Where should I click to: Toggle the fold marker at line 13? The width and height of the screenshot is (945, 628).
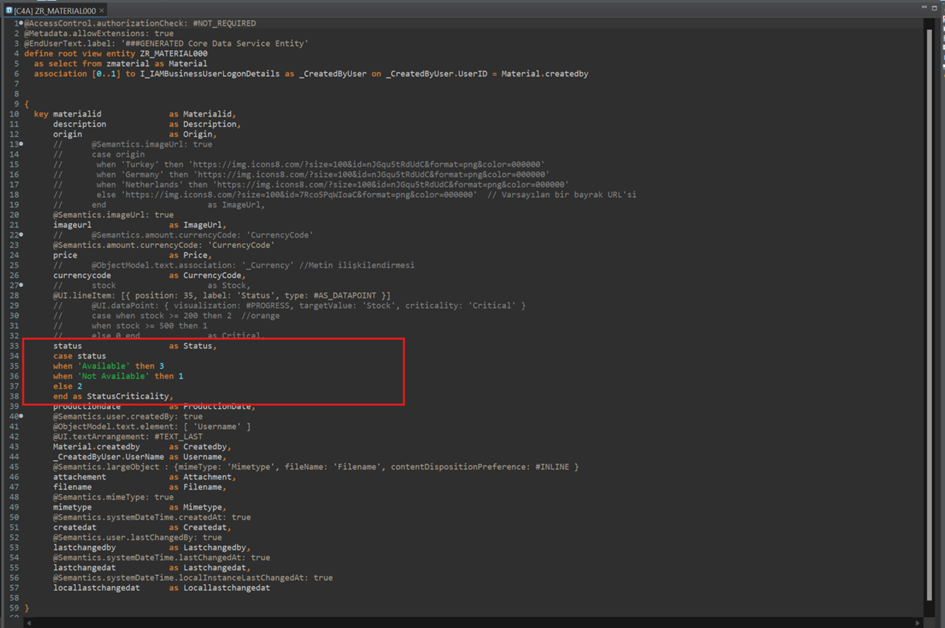coord(20,144)
